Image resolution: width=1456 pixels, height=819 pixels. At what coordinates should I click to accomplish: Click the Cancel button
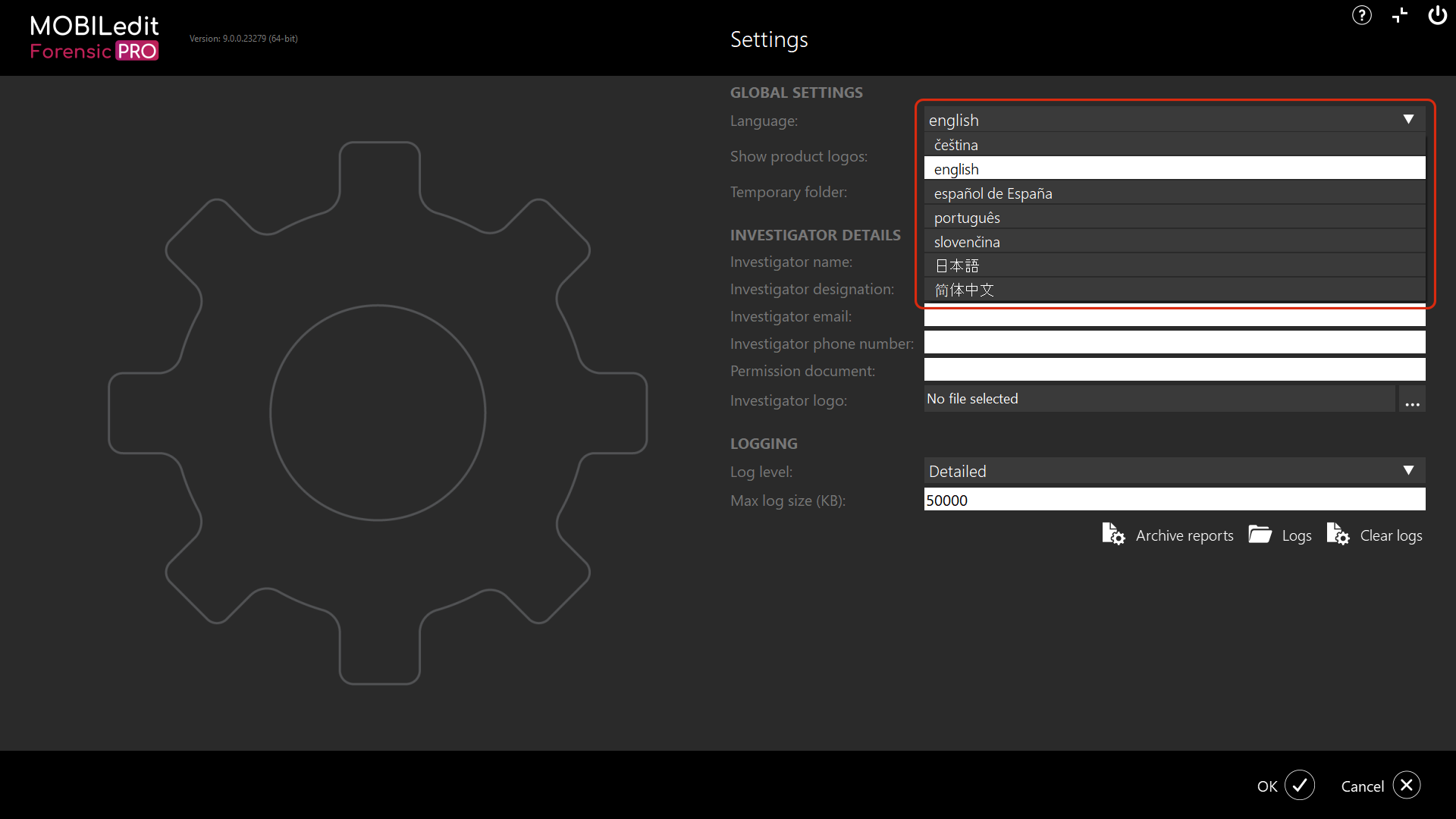pyautogui.click(x=1361, y=786)
